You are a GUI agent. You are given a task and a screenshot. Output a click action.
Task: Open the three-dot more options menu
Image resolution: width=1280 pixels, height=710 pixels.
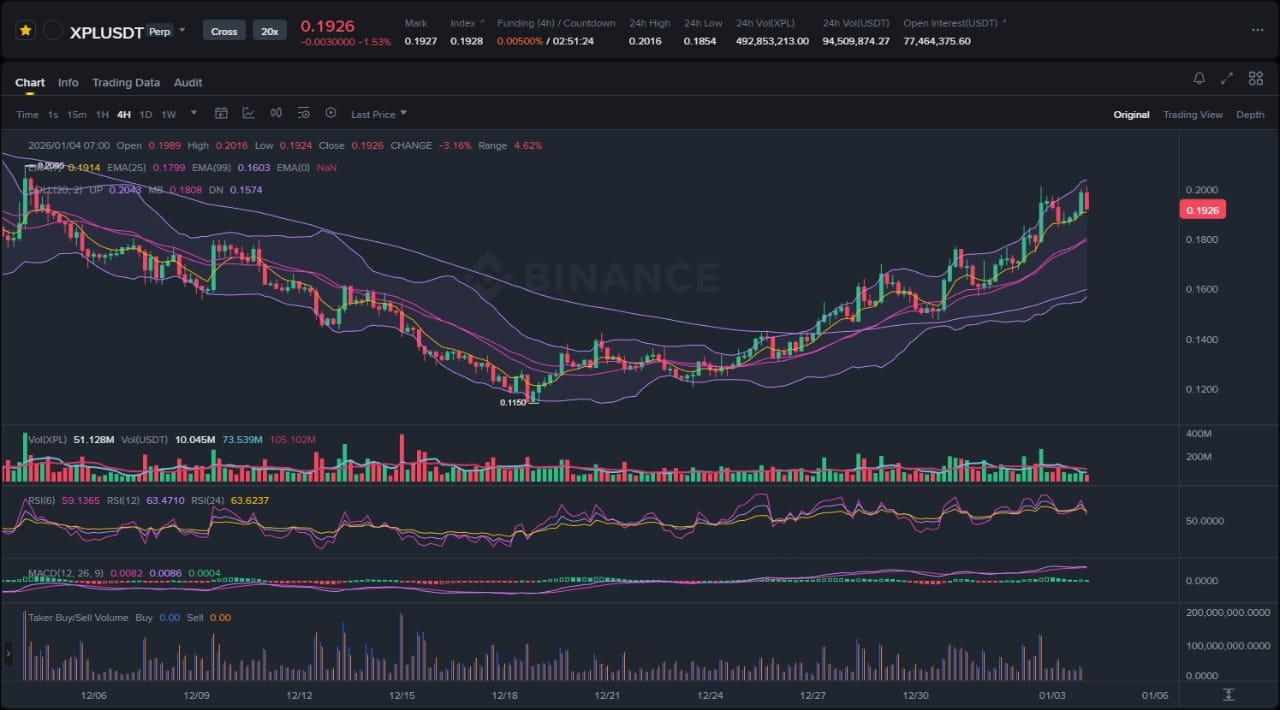[1257, 31]
